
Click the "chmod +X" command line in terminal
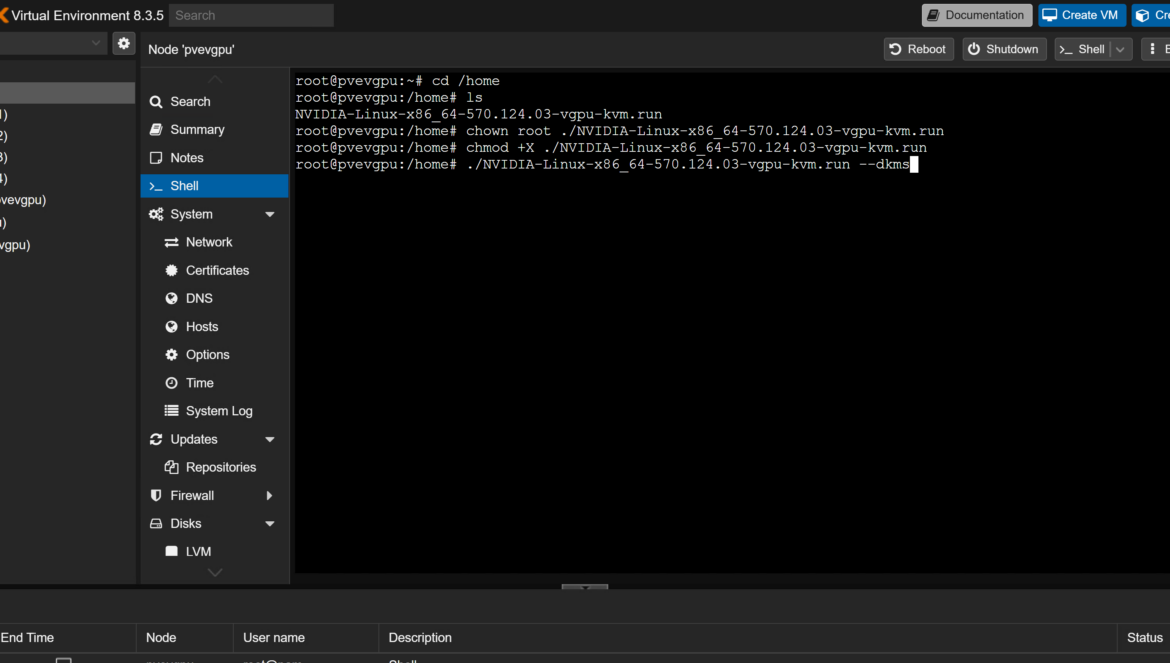point(611,148)
